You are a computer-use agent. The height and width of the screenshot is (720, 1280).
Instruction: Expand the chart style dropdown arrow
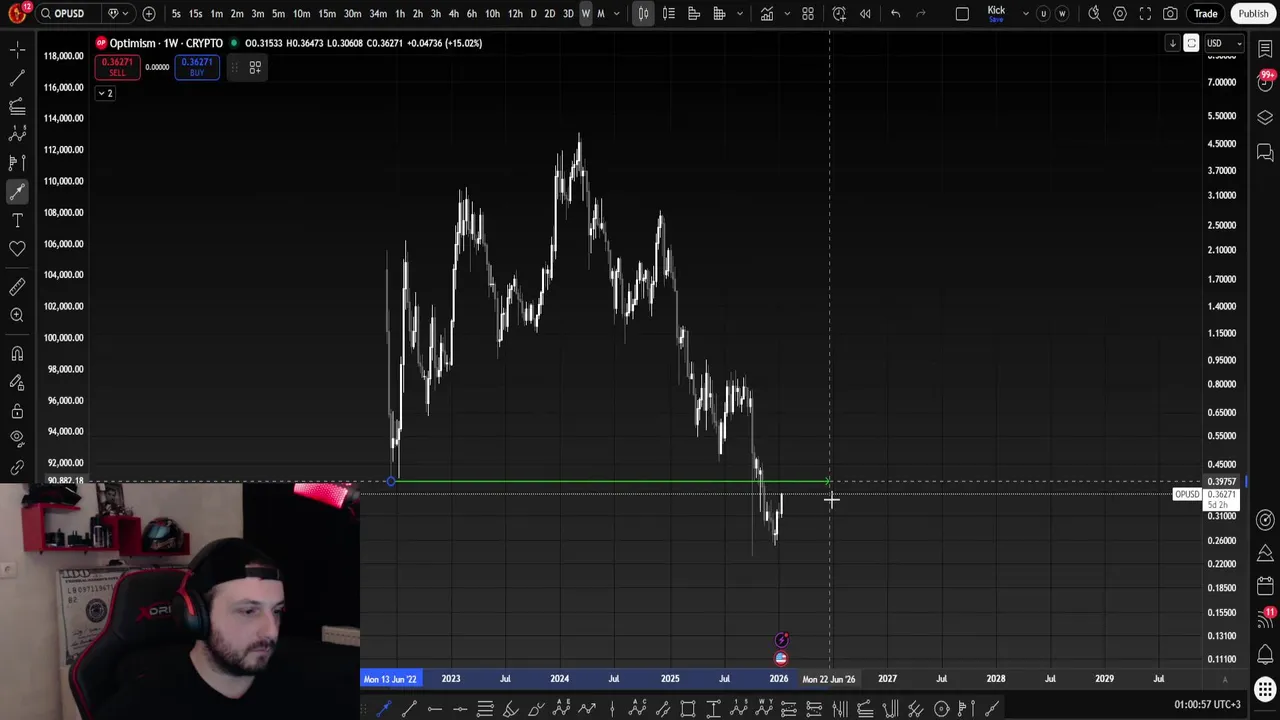pos(740,14)
